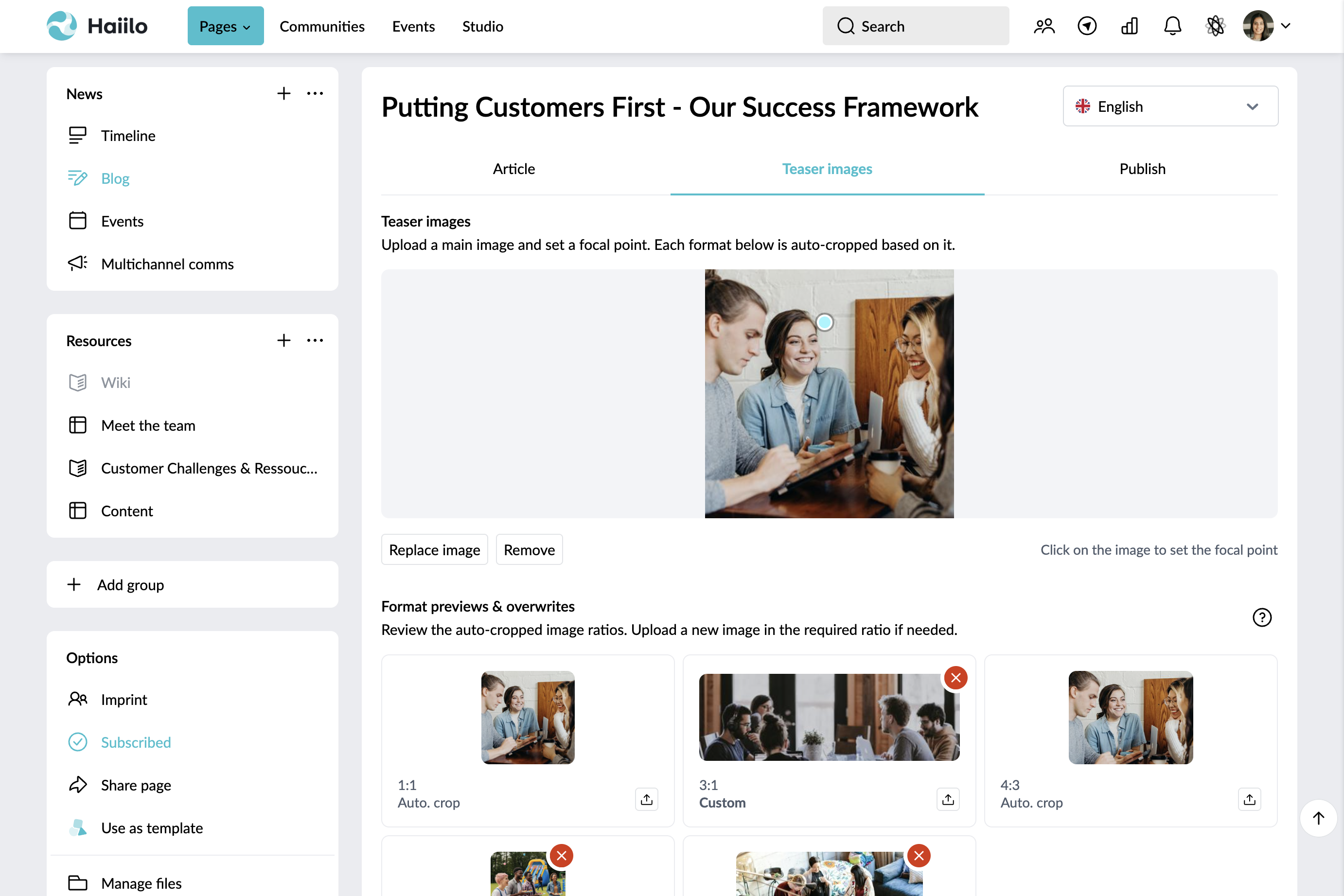
Task: Click the Meet the team icon
Action: pyautogui.click(x=78, y=425)
